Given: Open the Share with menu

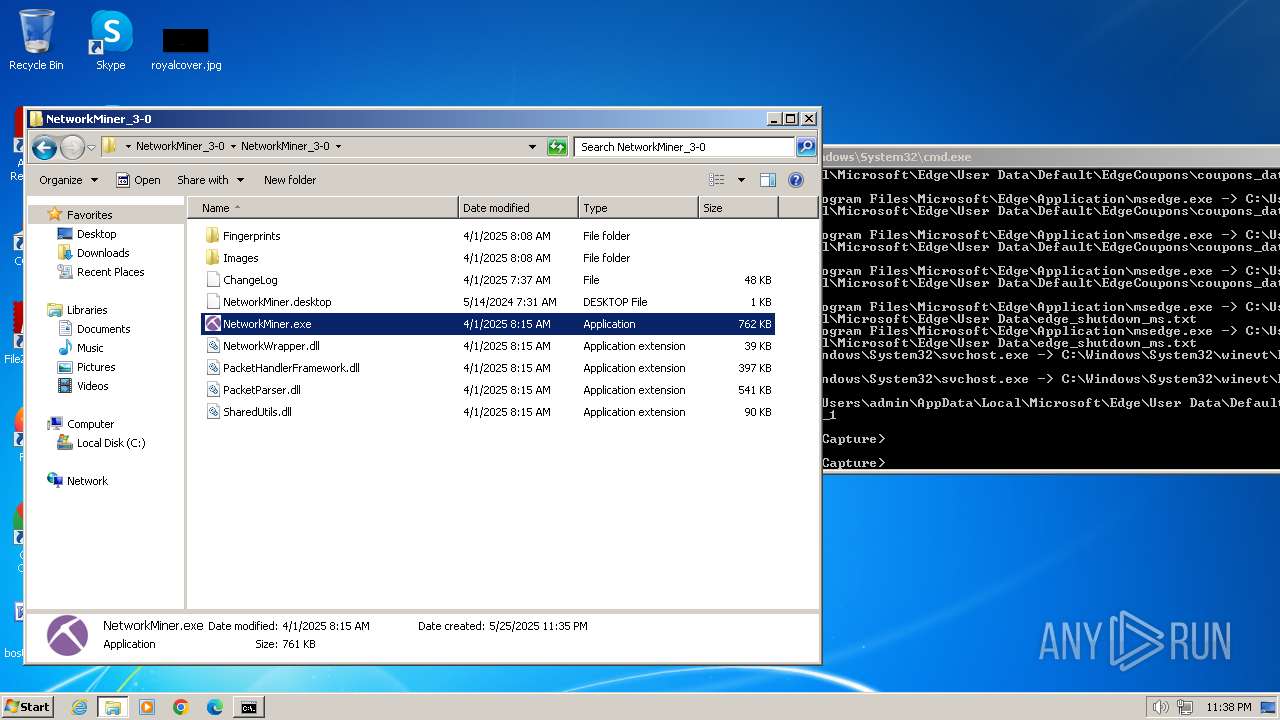Looking at the screenshot, I should point(210,180).
